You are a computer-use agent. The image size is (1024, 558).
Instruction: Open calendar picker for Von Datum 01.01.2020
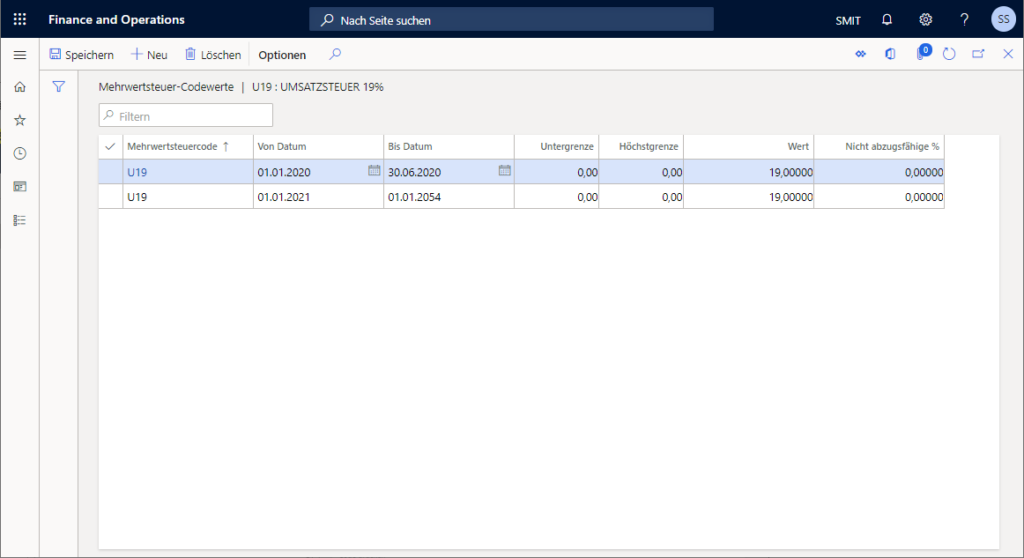pos(374,171)
